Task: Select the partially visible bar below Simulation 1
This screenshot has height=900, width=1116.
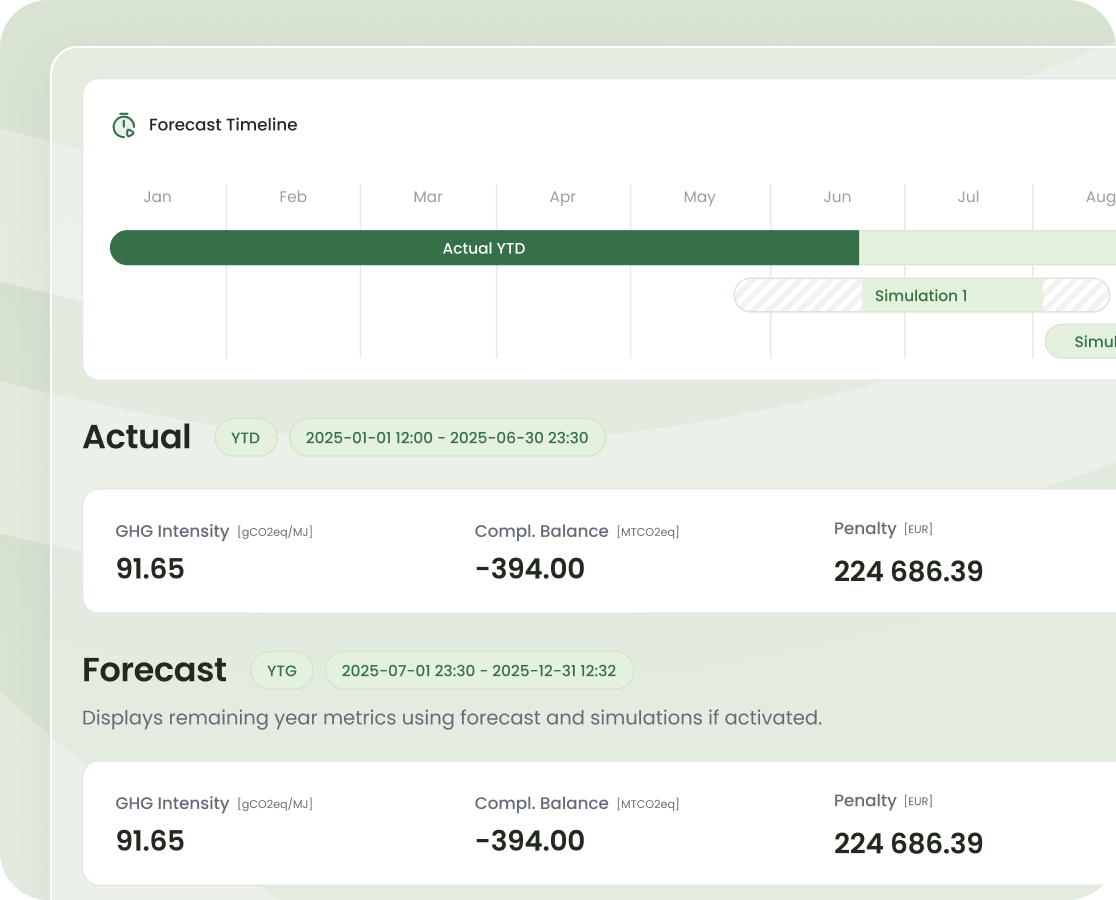Action: (1082, 342)
